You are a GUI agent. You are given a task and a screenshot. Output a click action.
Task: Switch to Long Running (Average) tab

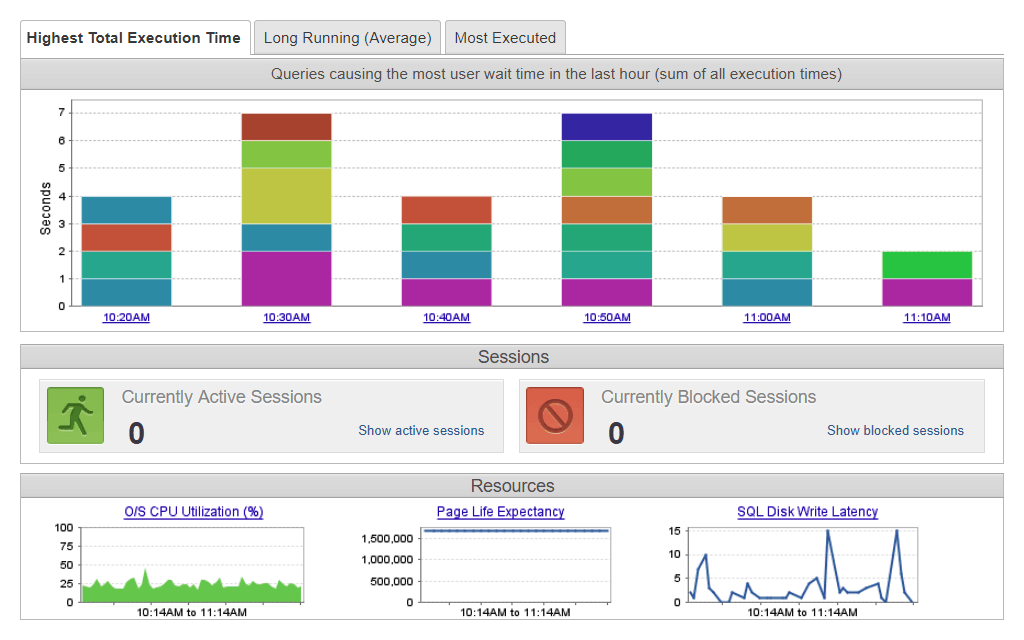point(347,38)
